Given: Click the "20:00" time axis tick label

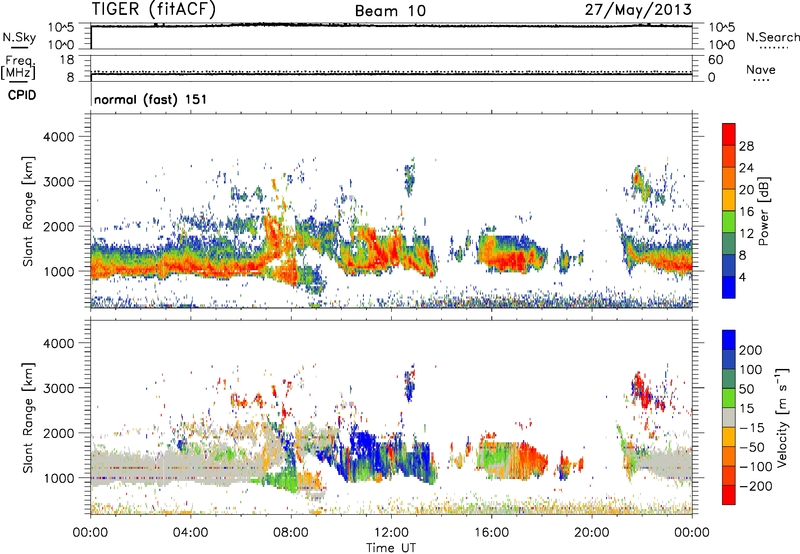Looking at the screenshot, I should 591,532.
